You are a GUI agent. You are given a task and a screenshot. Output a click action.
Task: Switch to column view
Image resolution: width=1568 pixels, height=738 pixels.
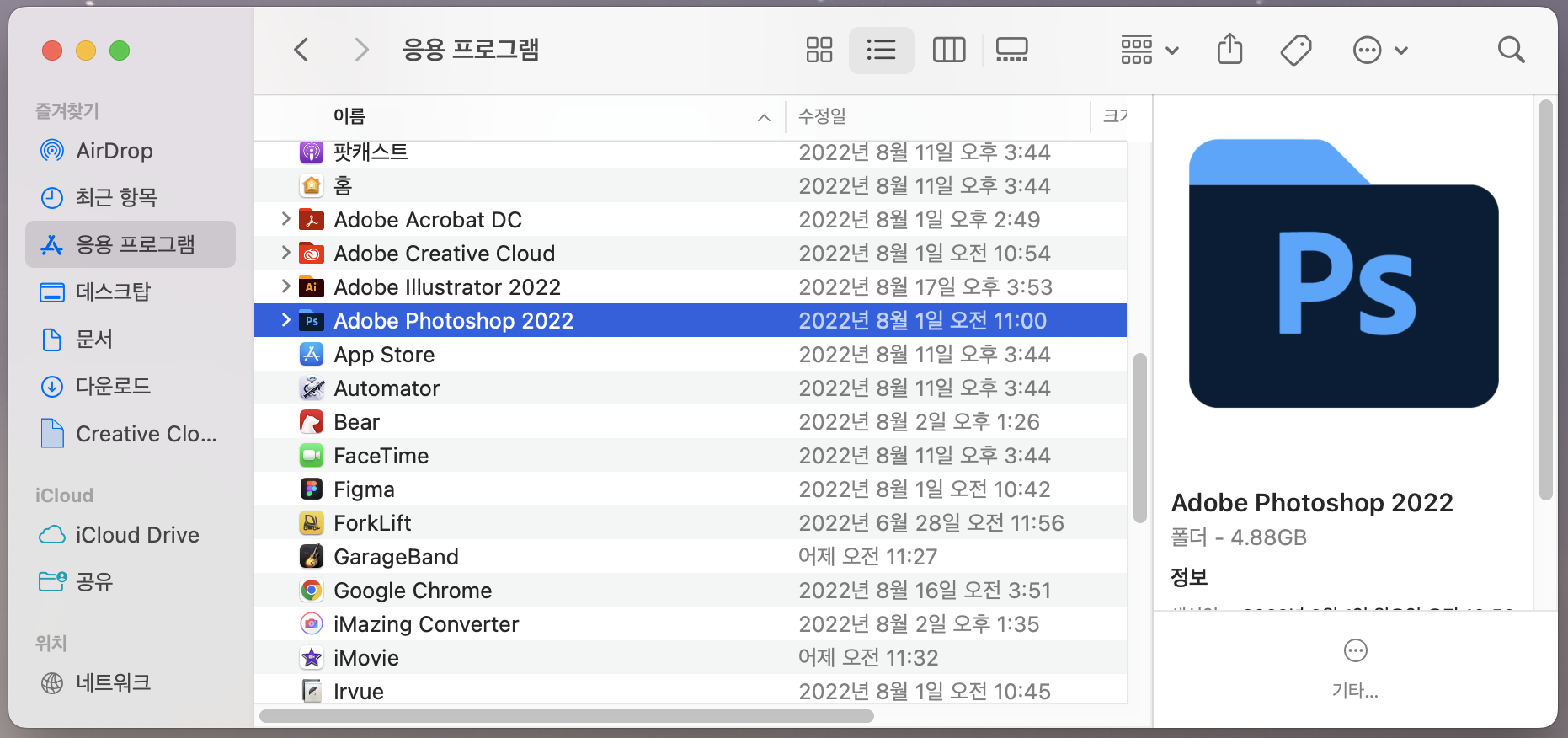pos(949,50)
